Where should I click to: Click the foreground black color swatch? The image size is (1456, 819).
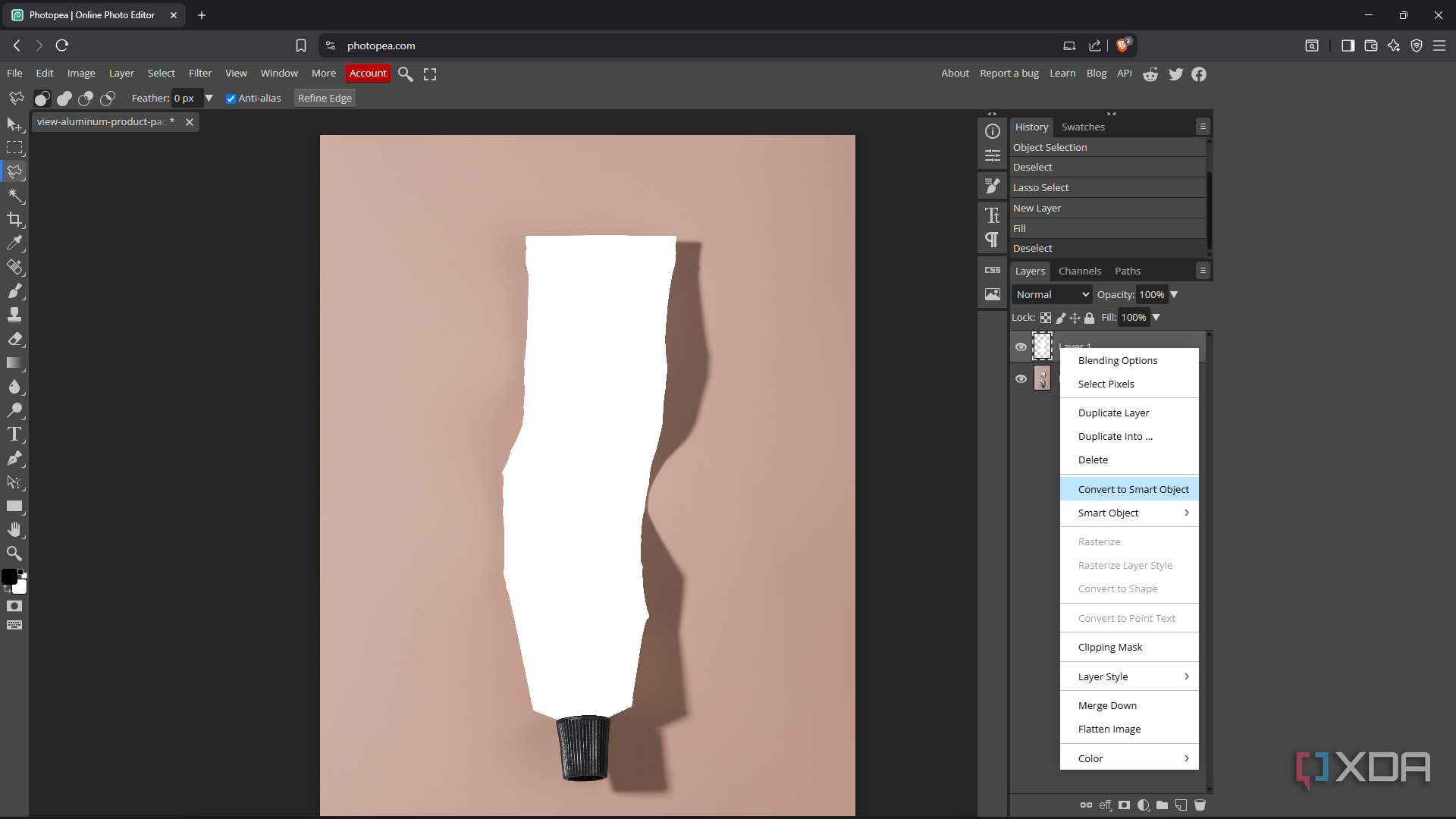8,577
